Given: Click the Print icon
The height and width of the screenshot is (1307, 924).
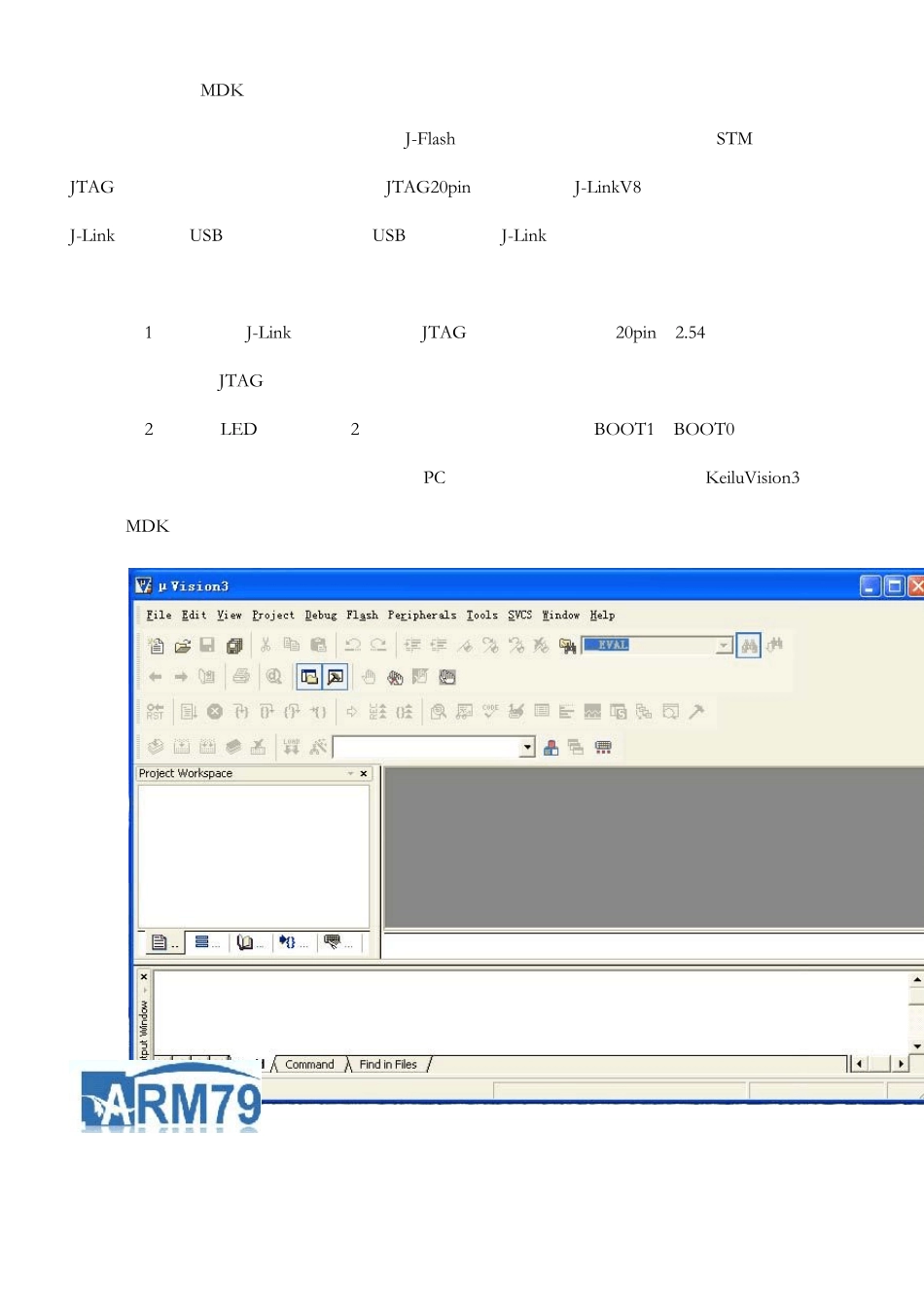Looking at the screenshot, I should pyautogui.click(x=241, y=677).
